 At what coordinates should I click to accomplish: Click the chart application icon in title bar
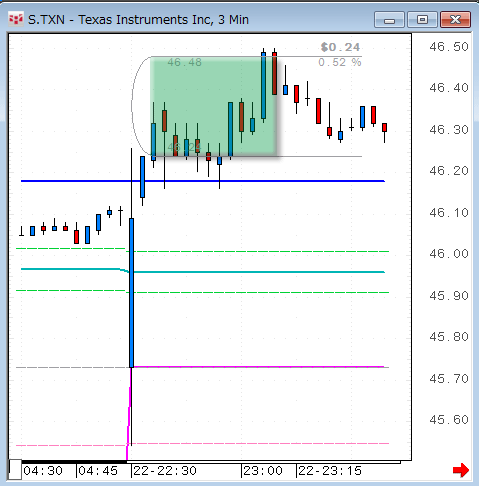coord(16,20)
